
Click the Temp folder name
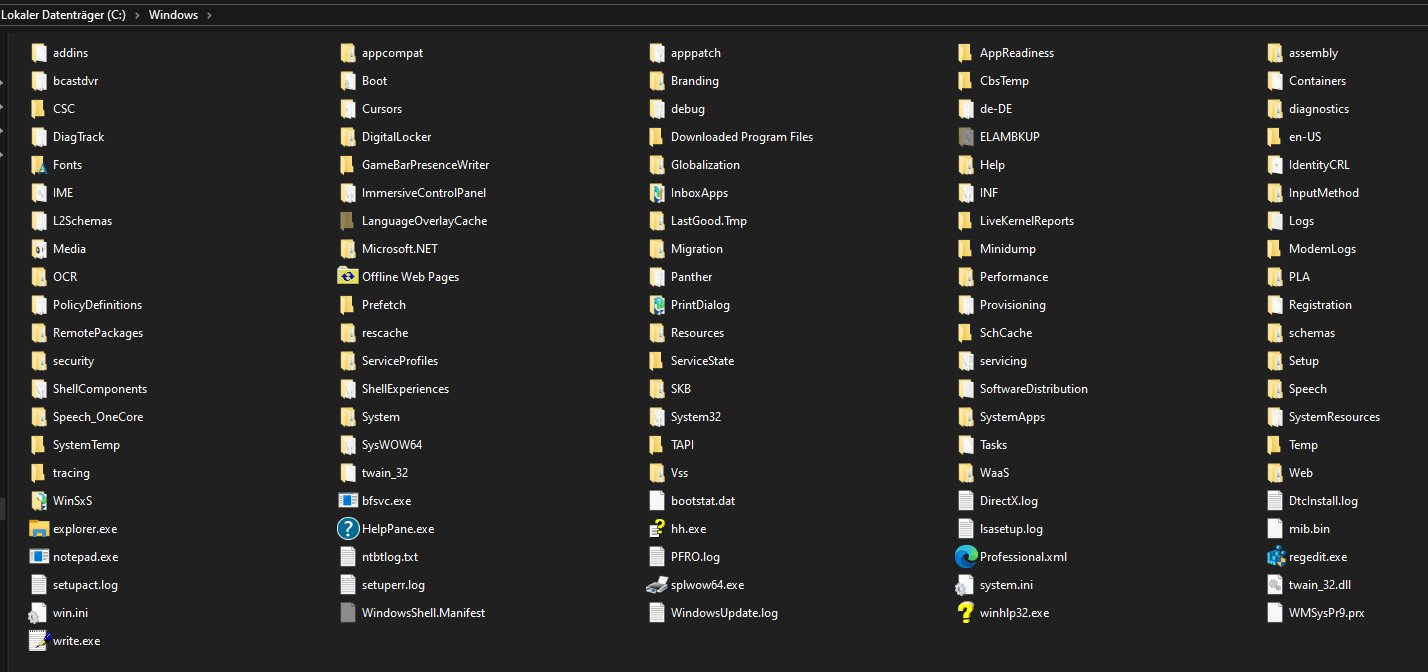(x=1303, y=445)
